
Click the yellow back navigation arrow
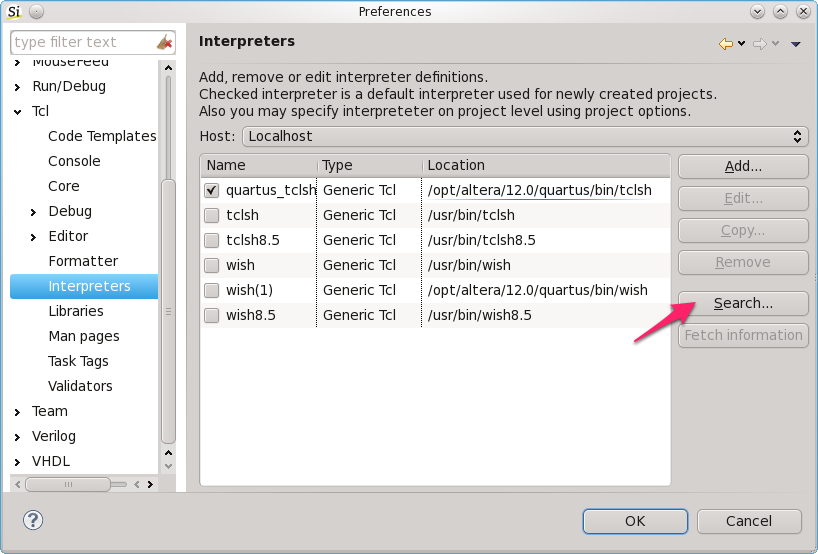(725, 44)
